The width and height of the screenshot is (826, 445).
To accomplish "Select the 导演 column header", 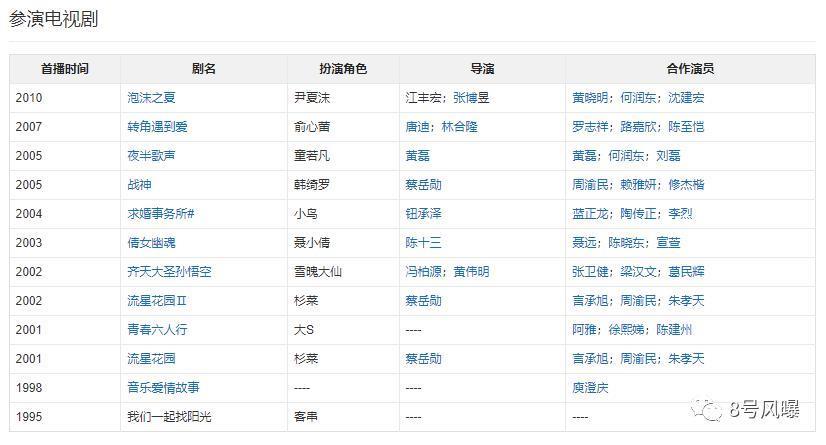I will 482,68.
